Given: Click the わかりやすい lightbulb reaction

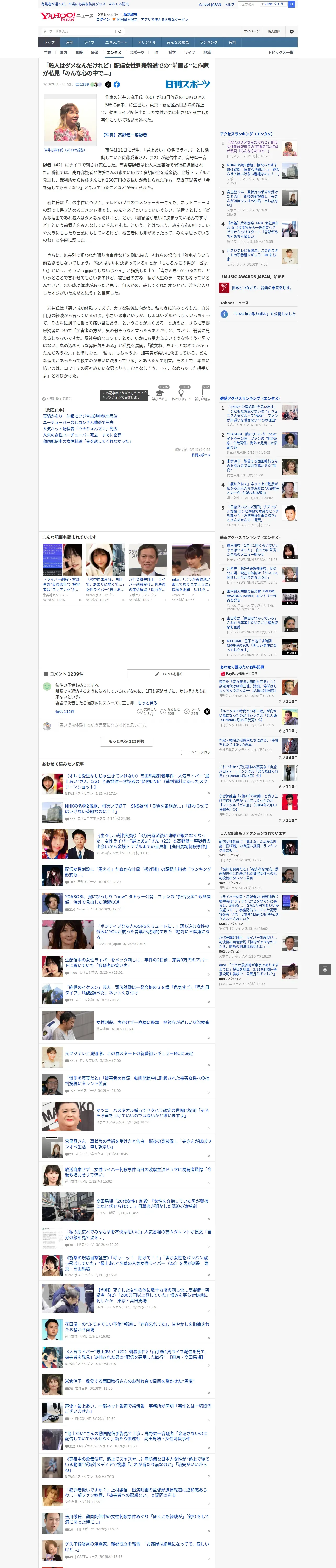Looking at the screenshot, I should [x=181, y=393].
